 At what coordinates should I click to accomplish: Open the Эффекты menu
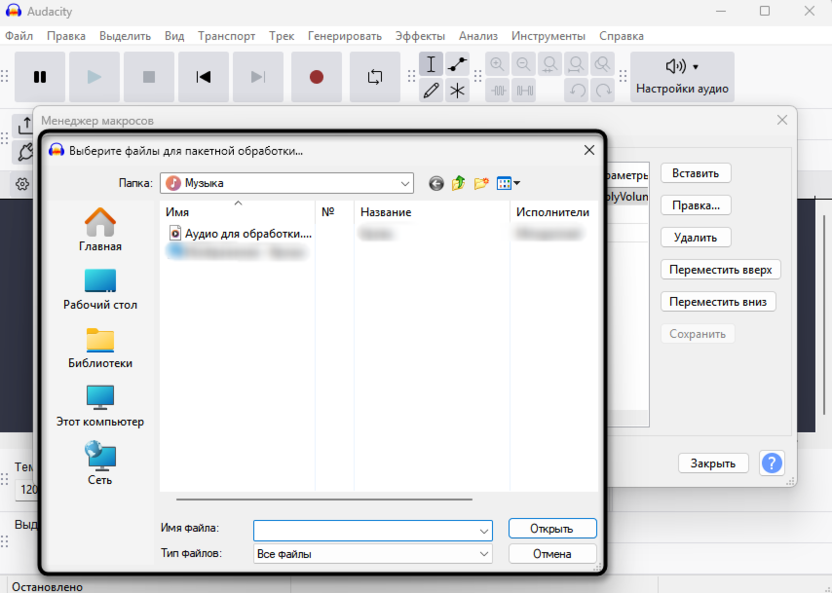pyautogui.click(x=420, y=36)
